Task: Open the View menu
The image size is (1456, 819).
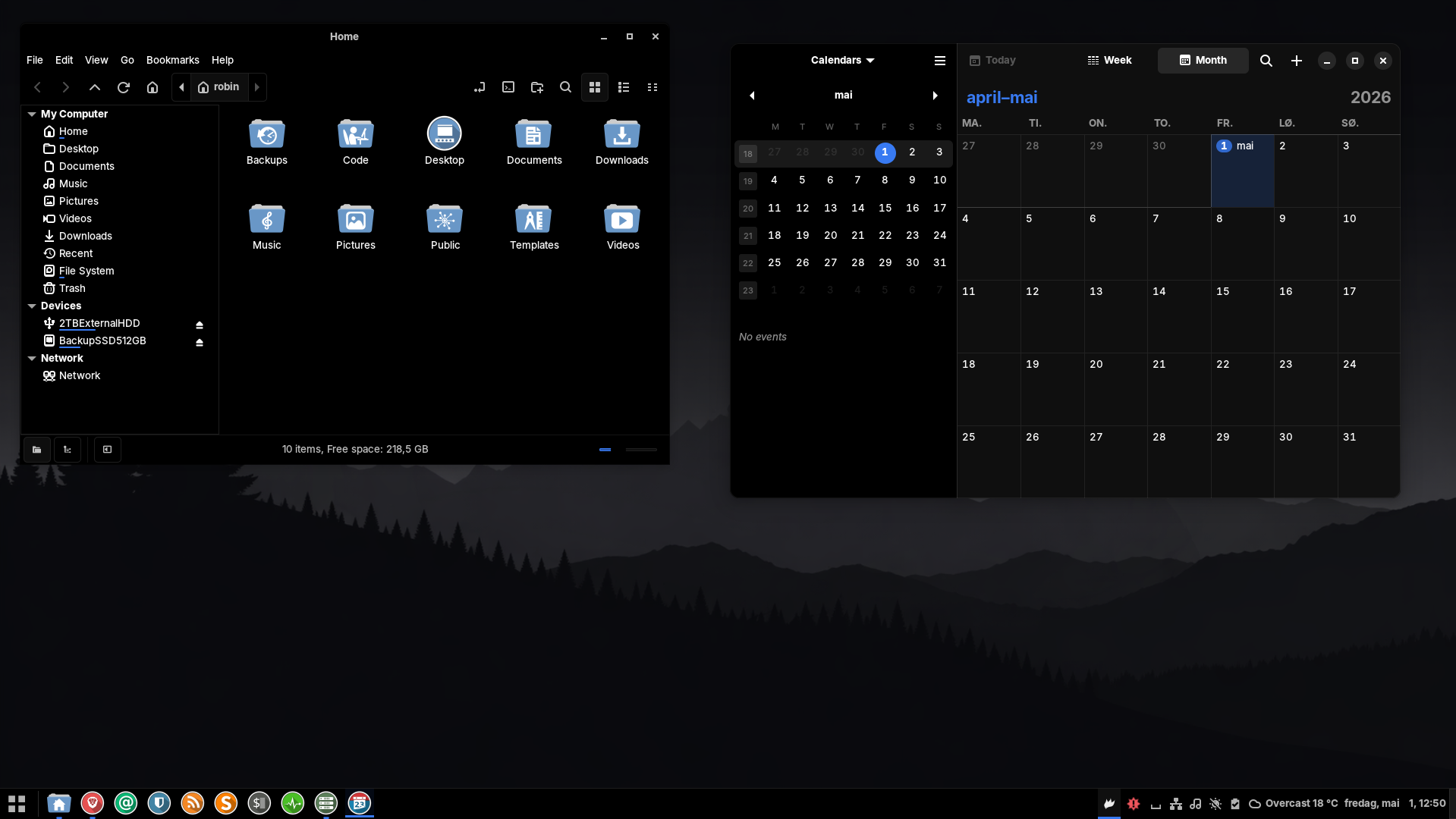Action: (96, 60)
